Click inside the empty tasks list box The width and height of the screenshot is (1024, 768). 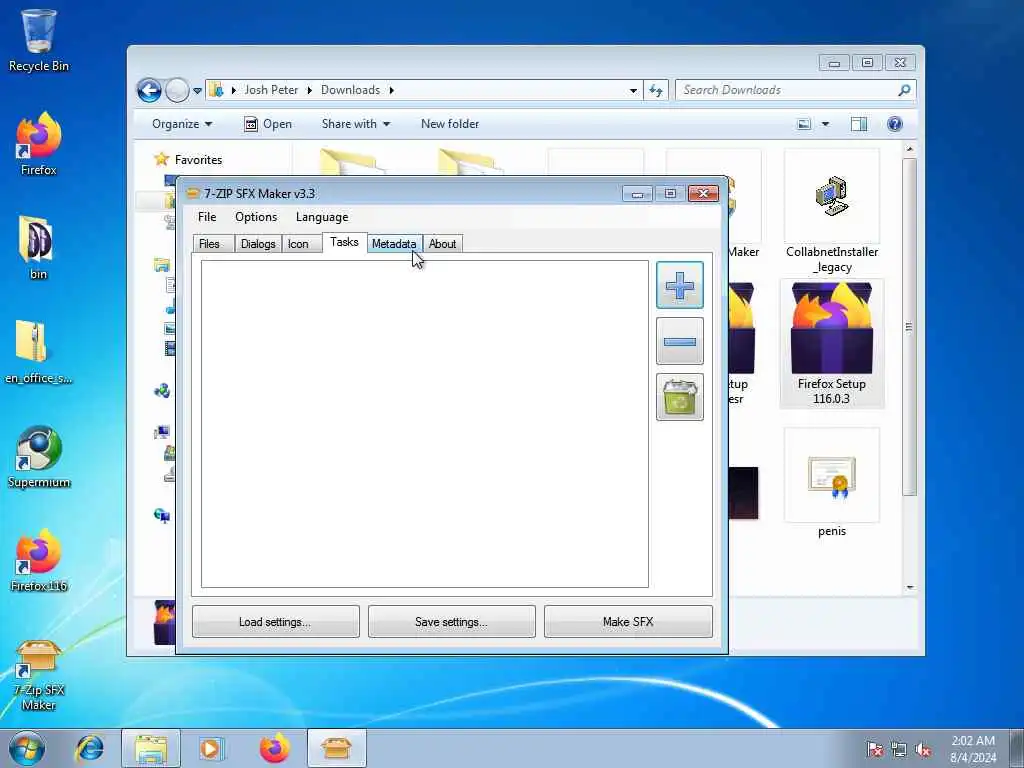424,424
